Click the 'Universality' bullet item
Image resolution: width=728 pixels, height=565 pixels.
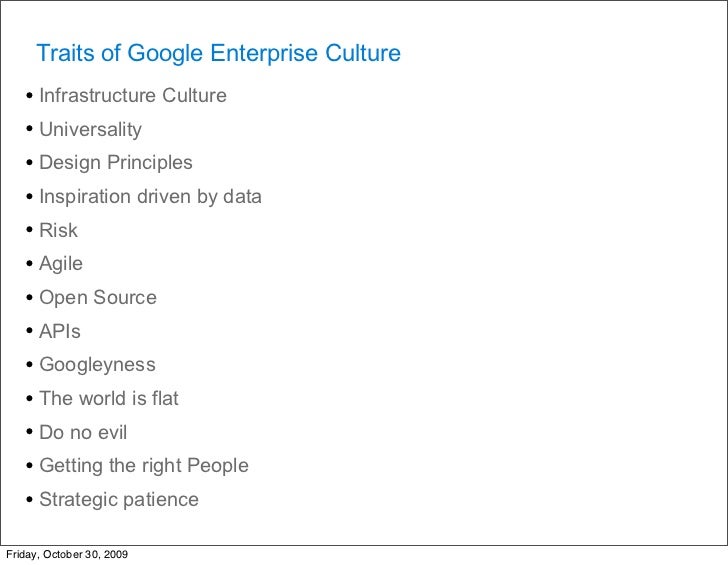click(91, 130)
